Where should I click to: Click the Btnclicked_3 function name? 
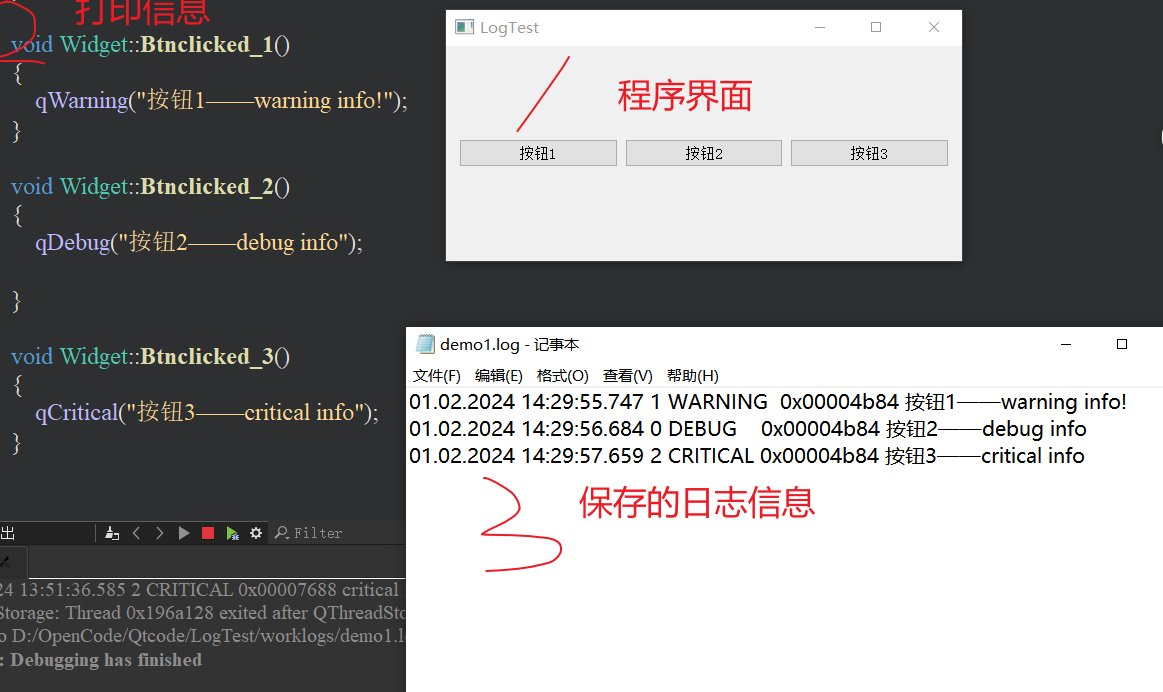(207, 357)
